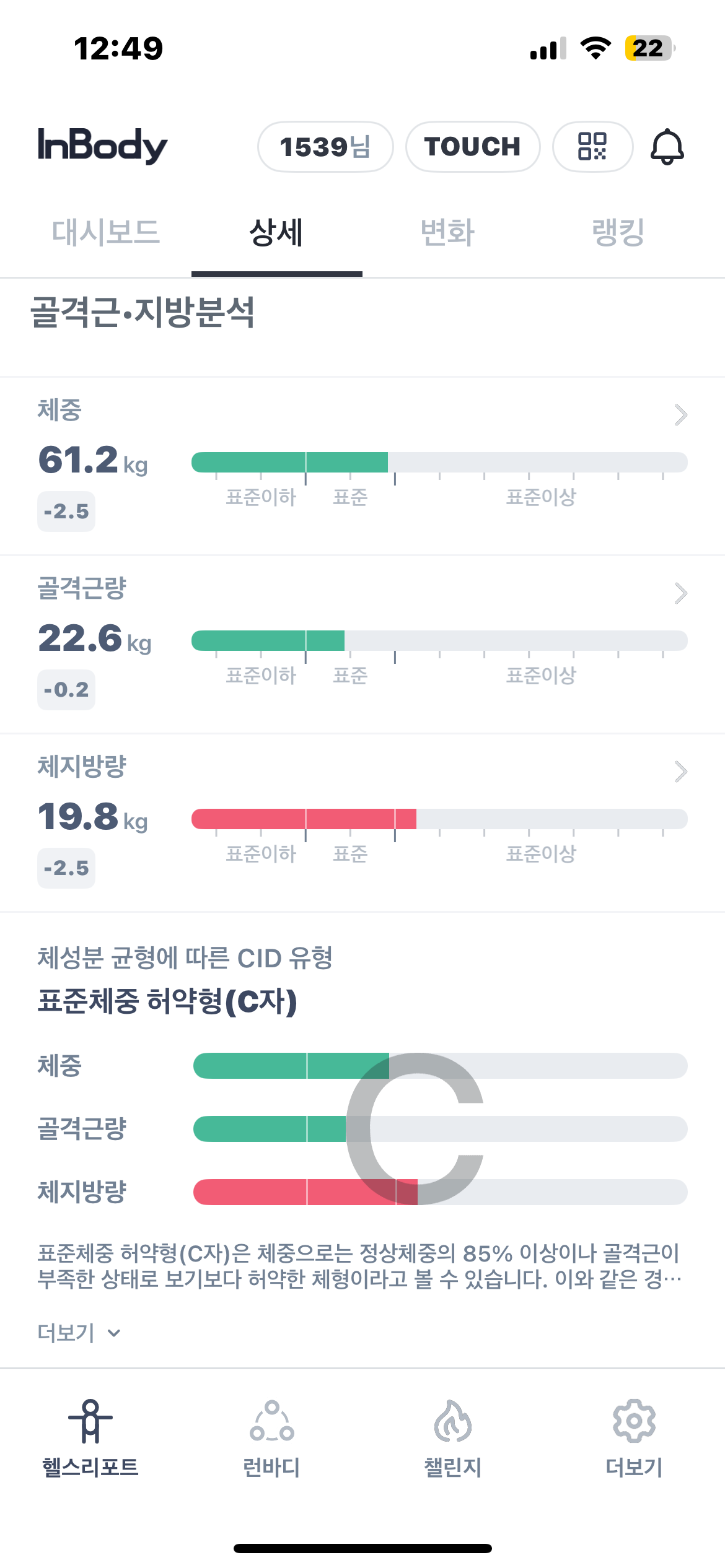Switch to the 대시보드 tab

(106, 233)
